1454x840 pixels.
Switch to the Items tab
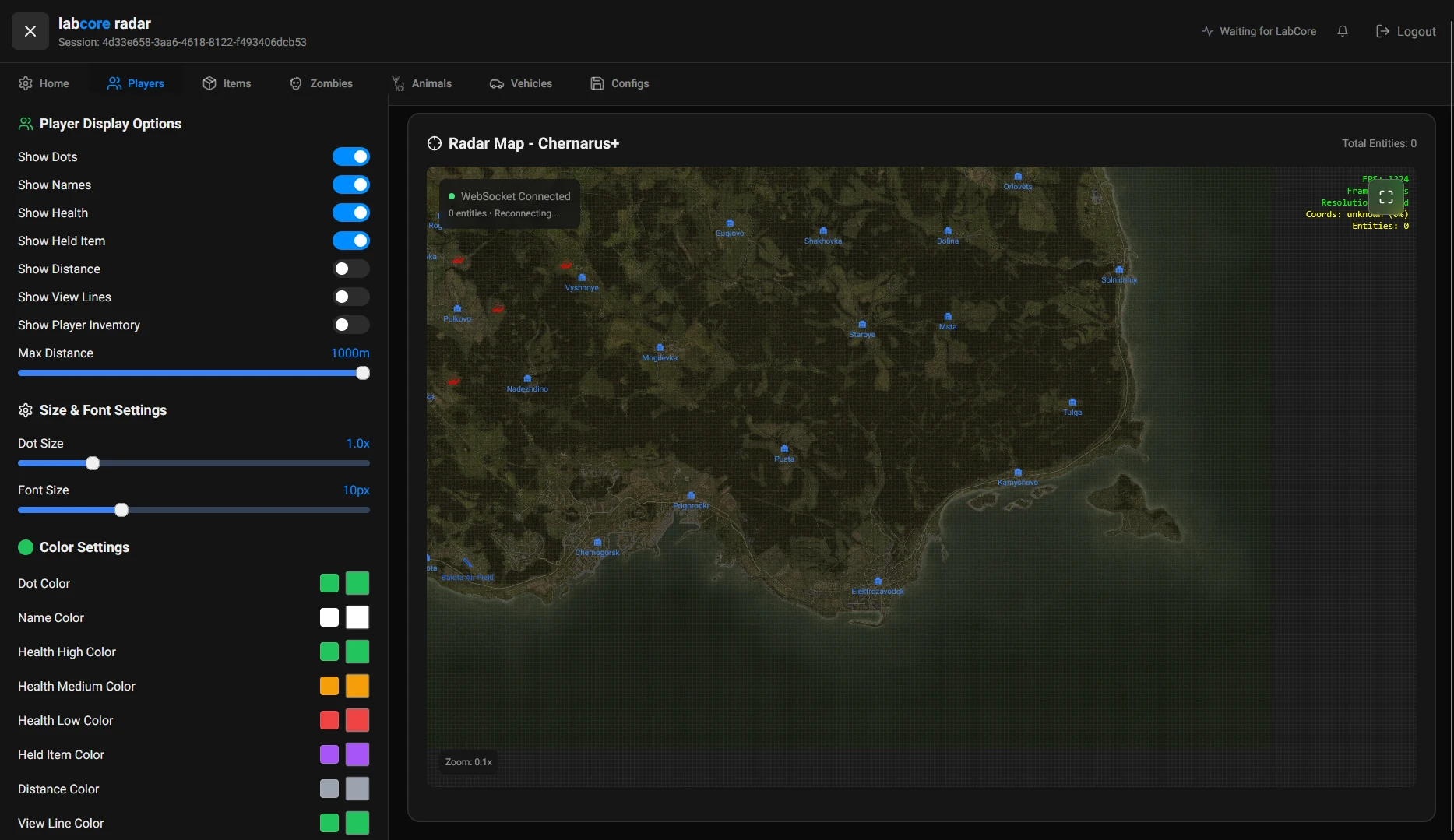click(x=227, y=83)
